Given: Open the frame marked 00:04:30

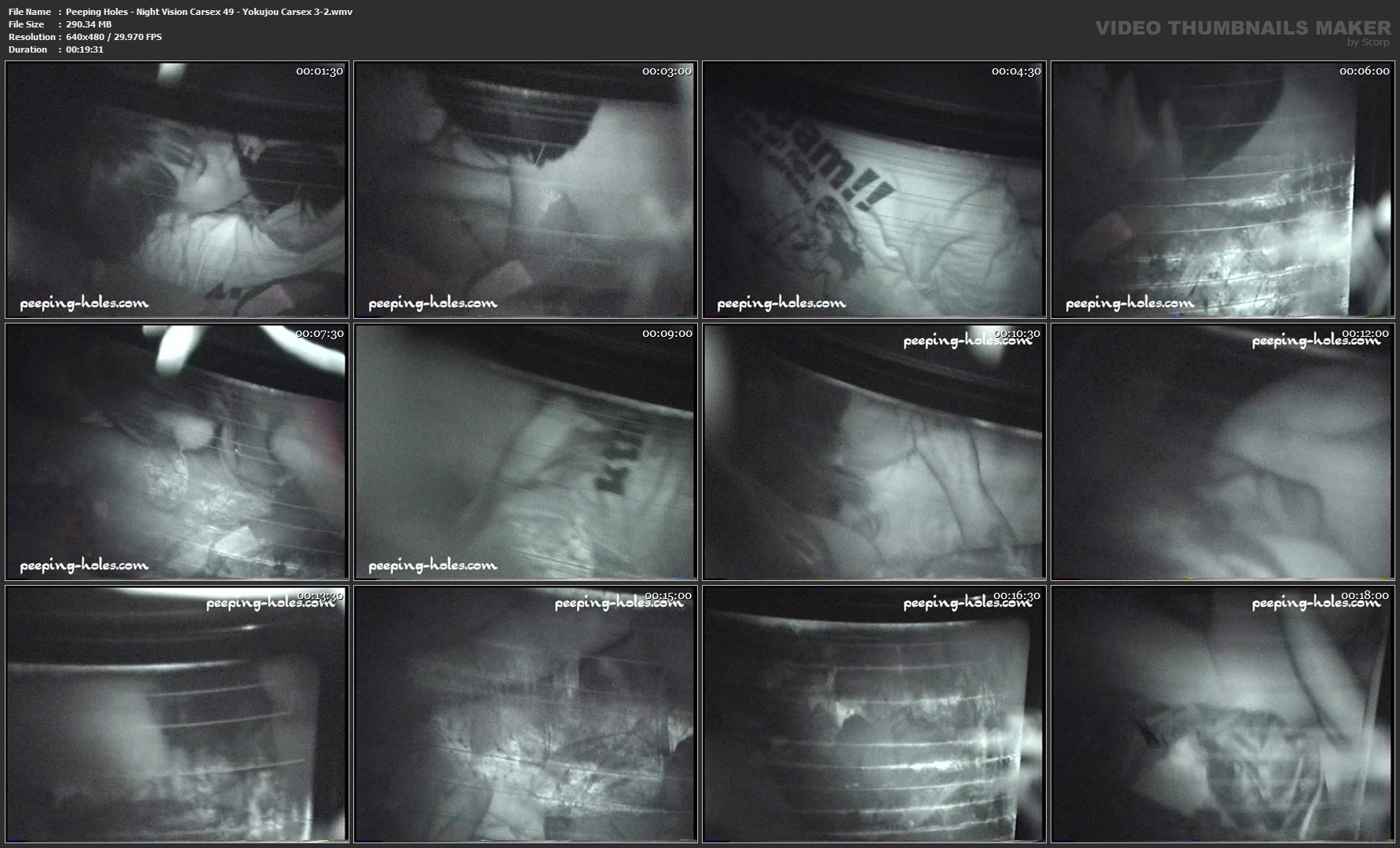Looking at the screenshot, I should point(874,190).
